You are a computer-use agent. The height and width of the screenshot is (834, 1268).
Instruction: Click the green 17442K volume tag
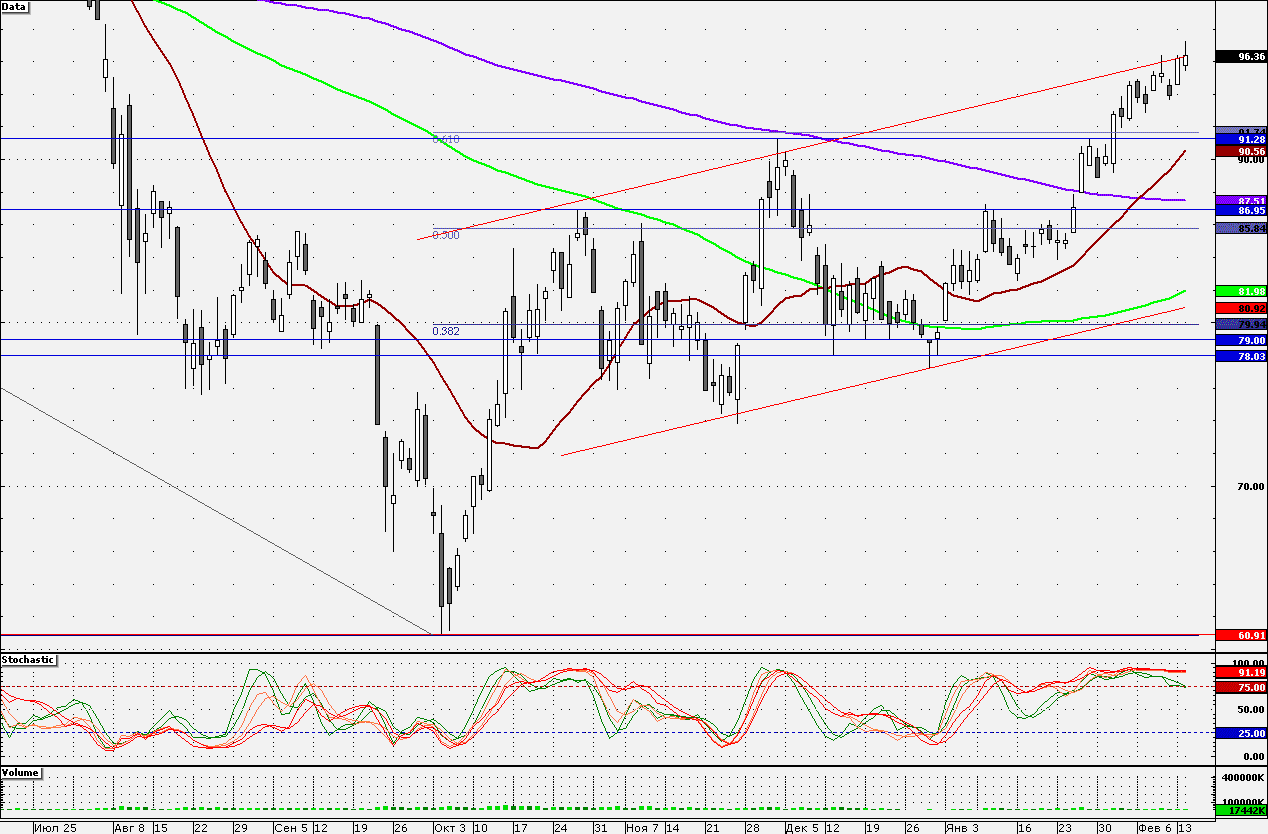[1240, 810]
